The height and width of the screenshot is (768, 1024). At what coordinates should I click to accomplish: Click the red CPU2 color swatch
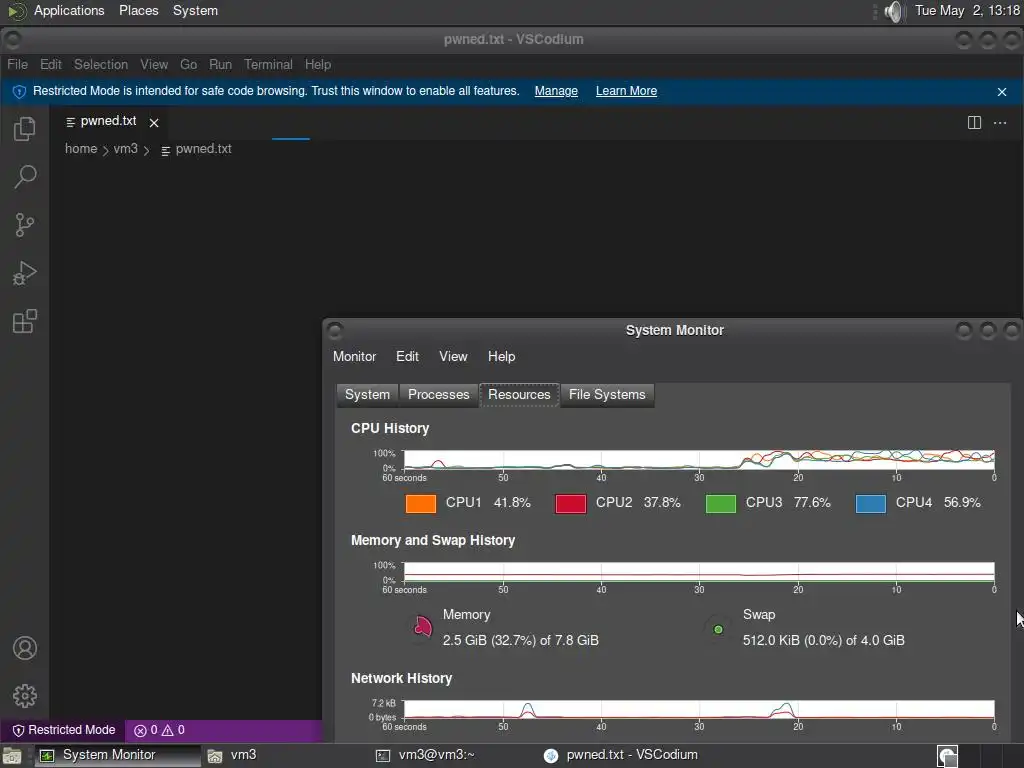coord(571,504)
